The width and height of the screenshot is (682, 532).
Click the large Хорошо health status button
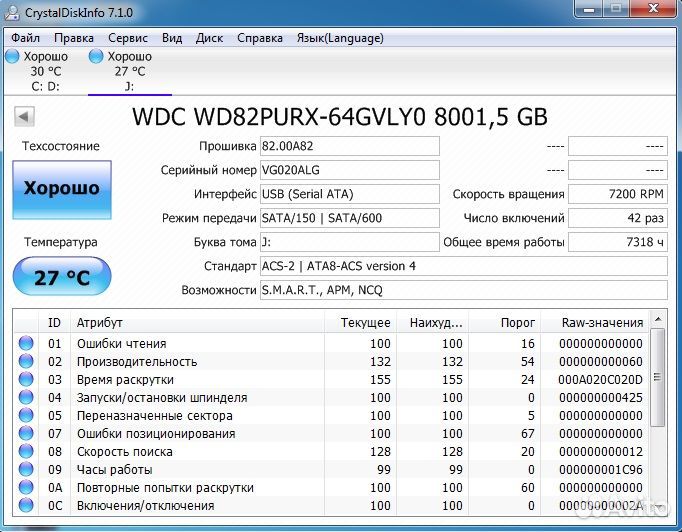(x=62, y=189)
